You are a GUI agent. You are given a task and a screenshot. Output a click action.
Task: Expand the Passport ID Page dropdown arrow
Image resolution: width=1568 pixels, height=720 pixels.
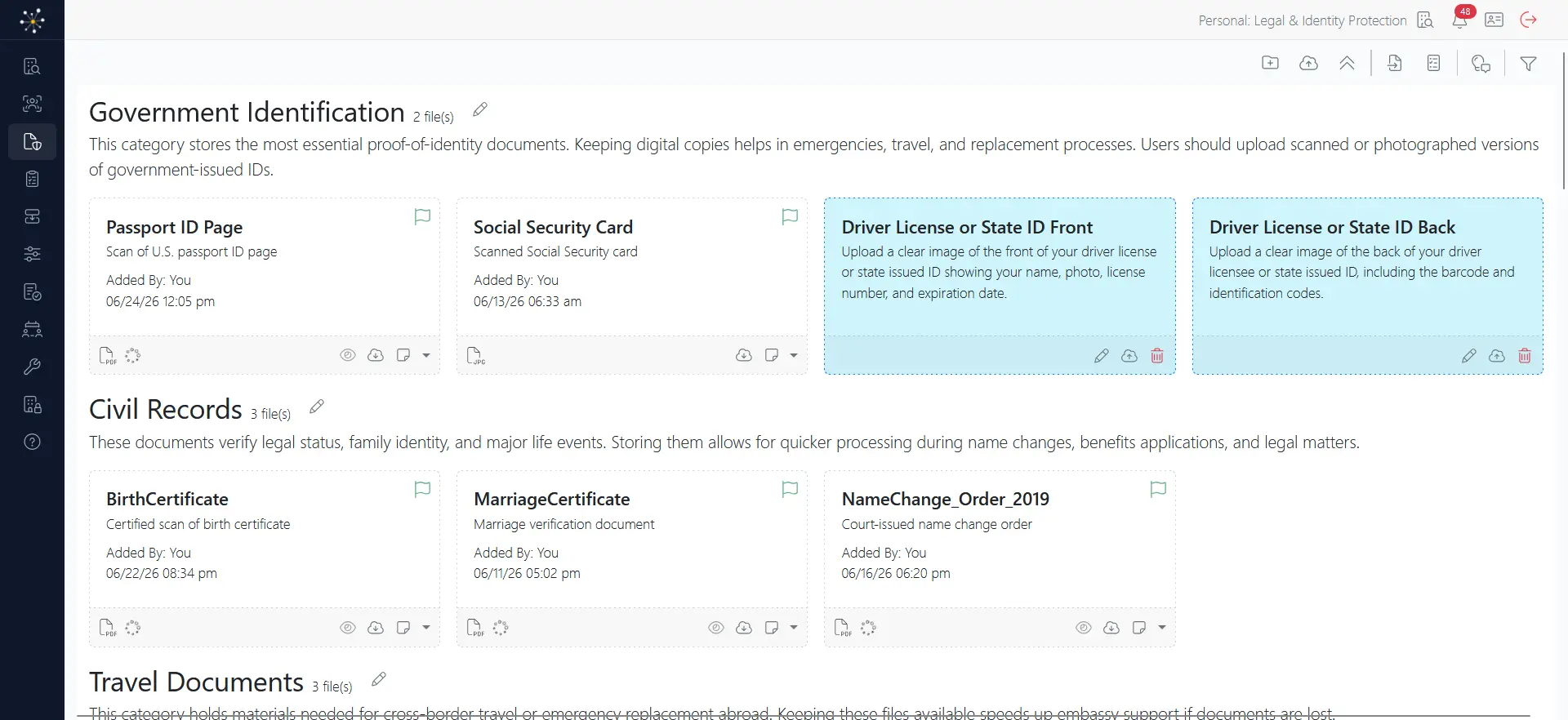(426, 355)
